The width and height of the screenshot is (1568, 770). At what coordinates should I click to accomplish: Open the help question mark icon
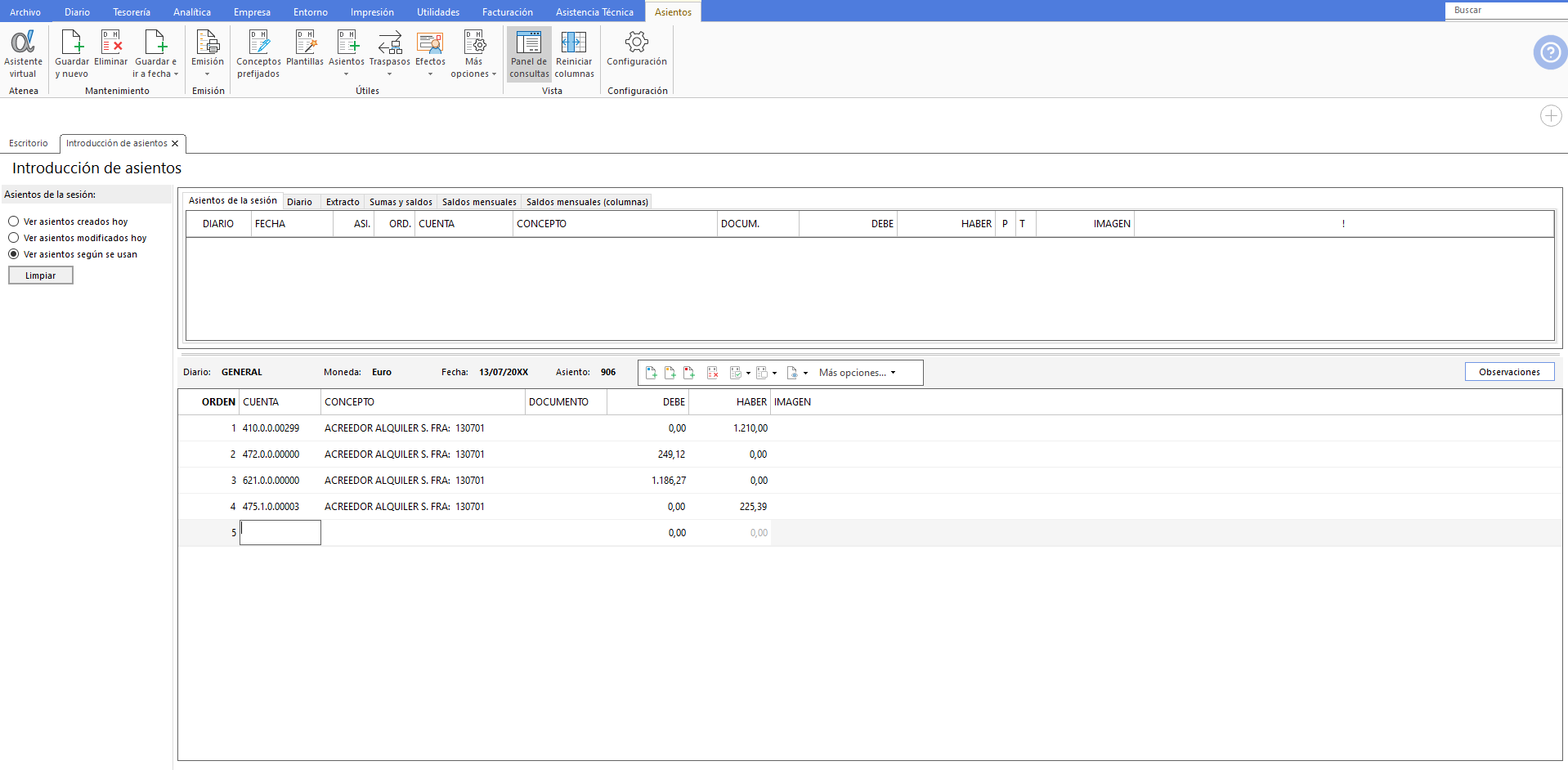tap(1550, 52)
